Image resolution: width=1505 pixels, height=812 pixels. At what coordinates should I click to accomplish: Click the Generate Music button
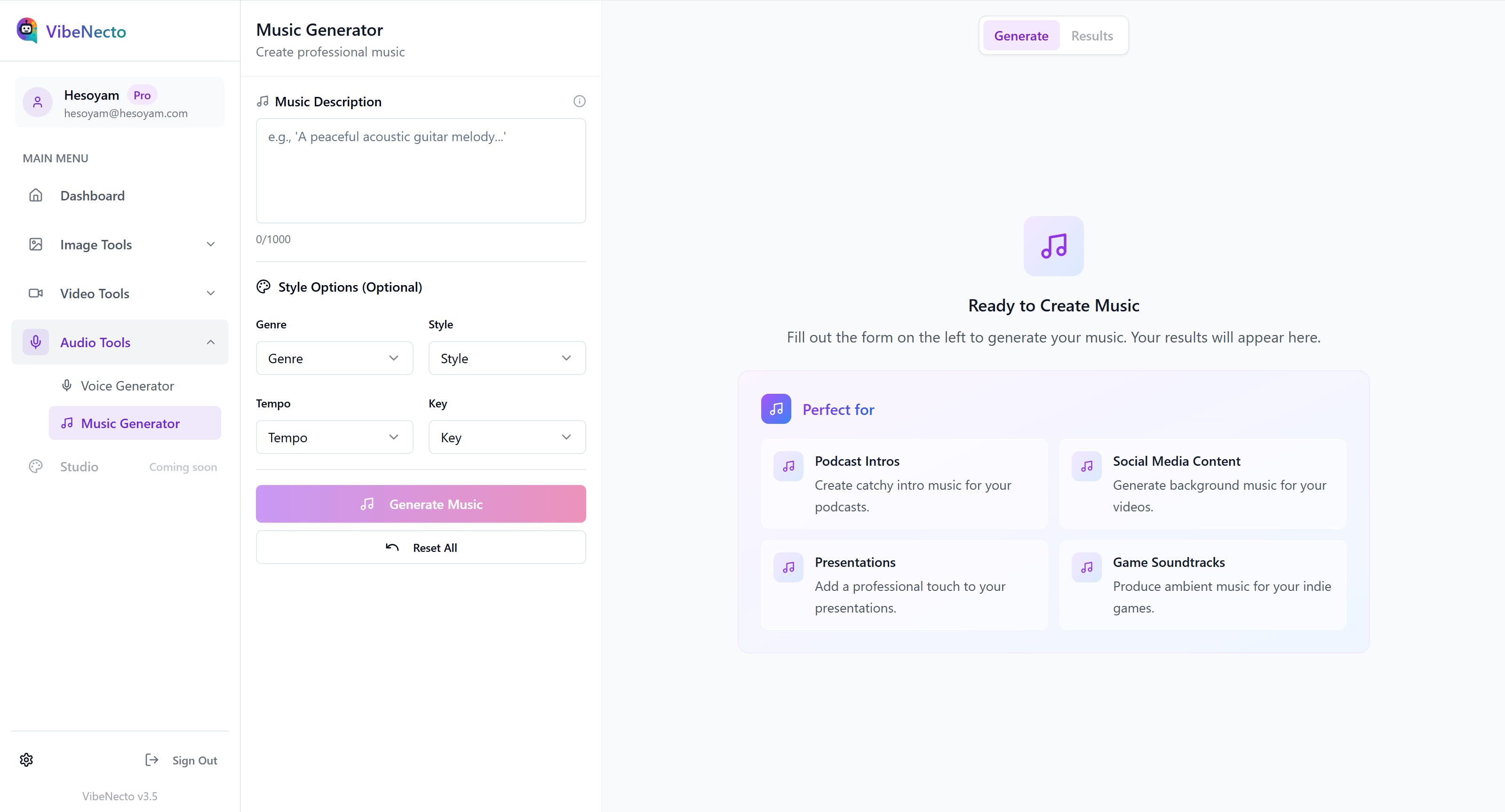[x=421, y=503]
